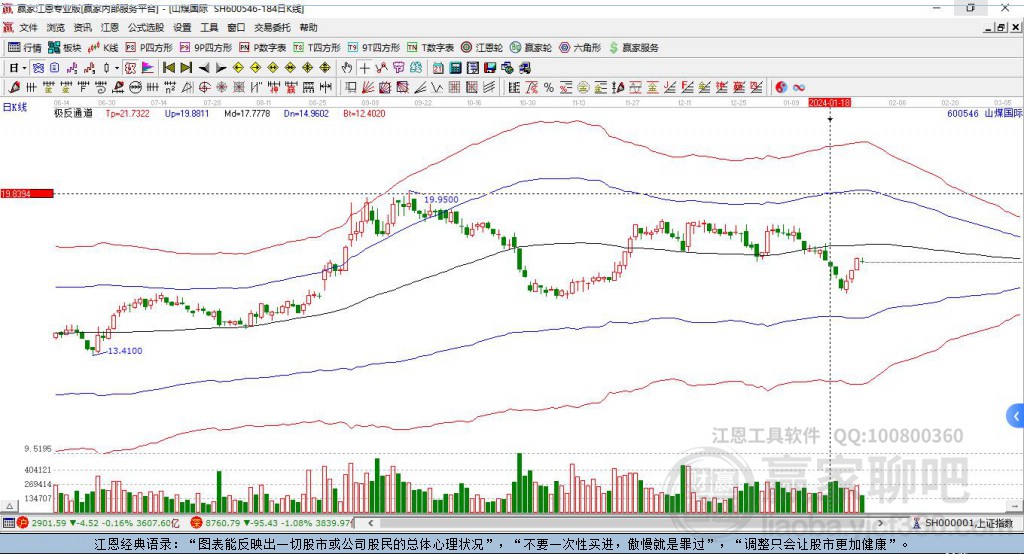The height and width of the screenshot is (554, 1024).
Task: Toggle the crosshair cursor tool
Action: point(364,68)
